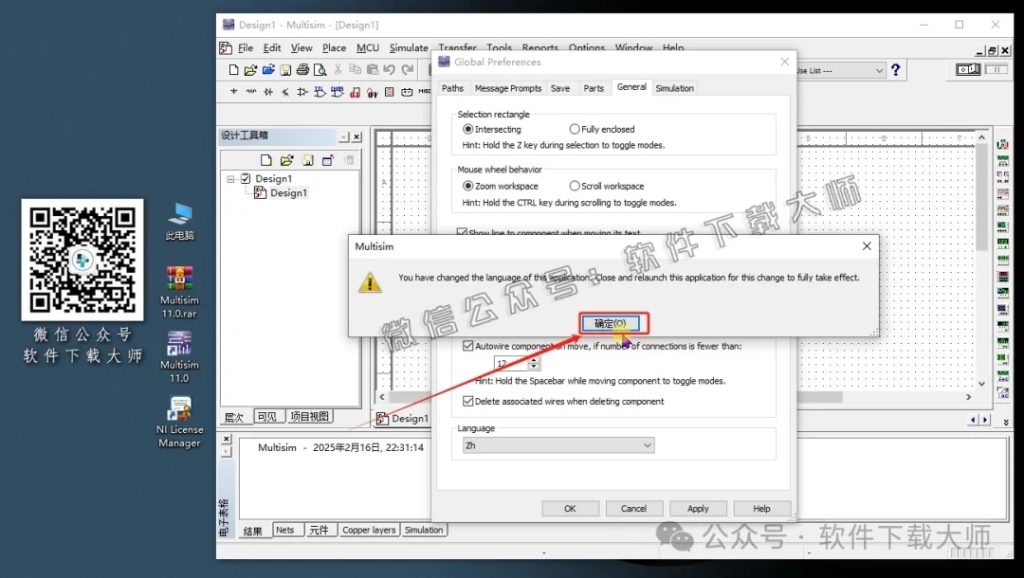Click the Place Source icon in component toolbar
This screenshot has height=578, width=1024.
point(234,92)
